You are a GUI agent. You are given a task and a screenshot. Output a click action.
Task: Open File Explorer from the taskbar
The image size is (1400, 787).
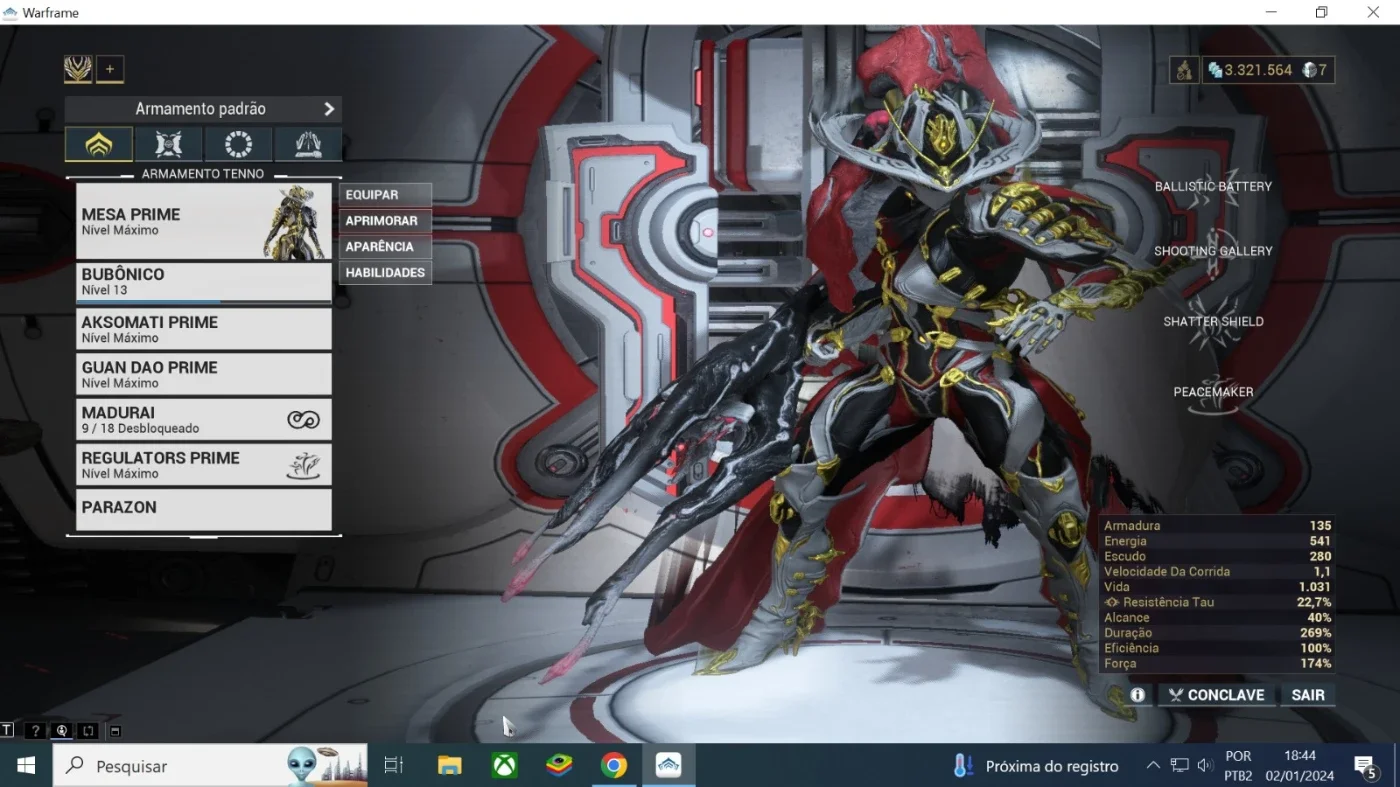pyautogui.click(x=450, y=766)
